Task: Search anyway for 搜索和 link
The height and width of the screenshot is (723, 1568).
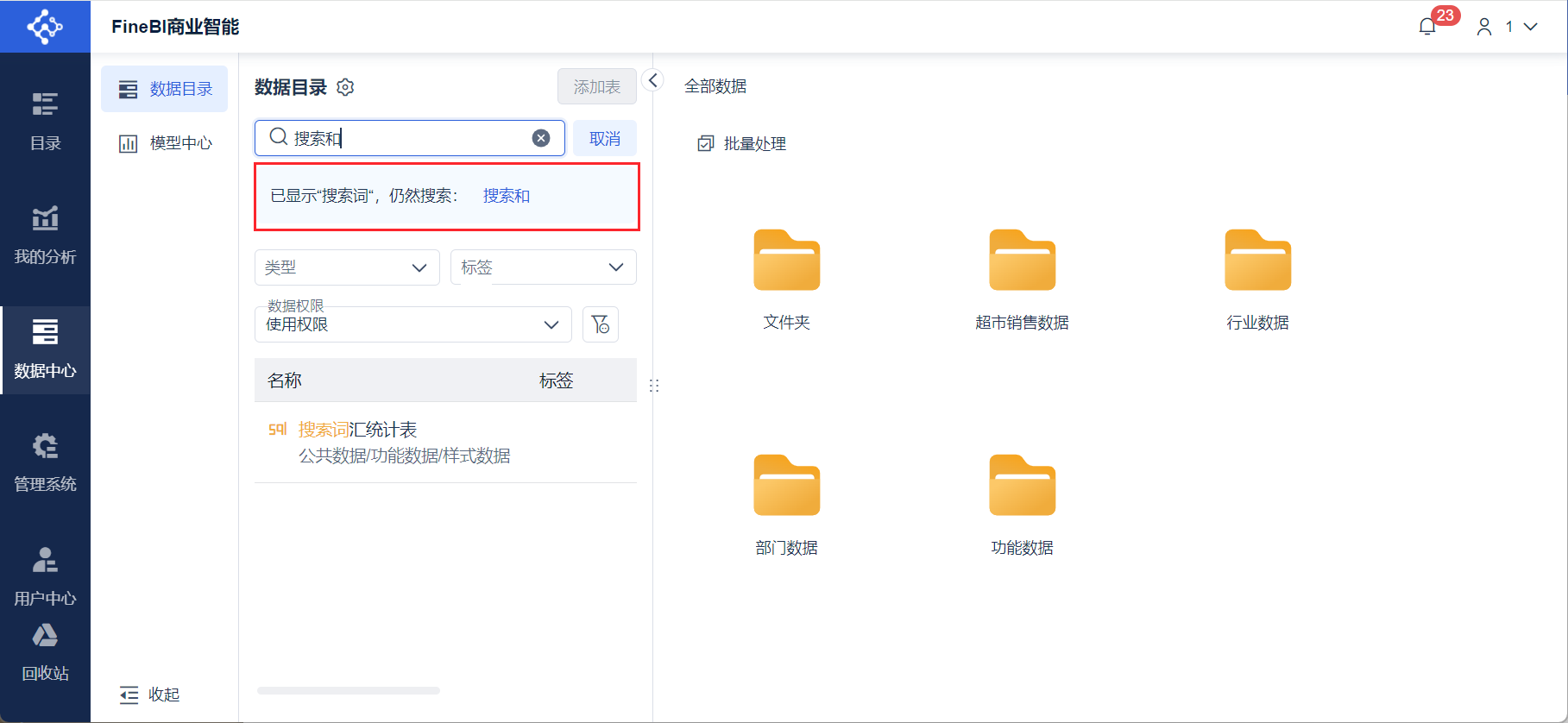Action: click(x=507, y=196)
